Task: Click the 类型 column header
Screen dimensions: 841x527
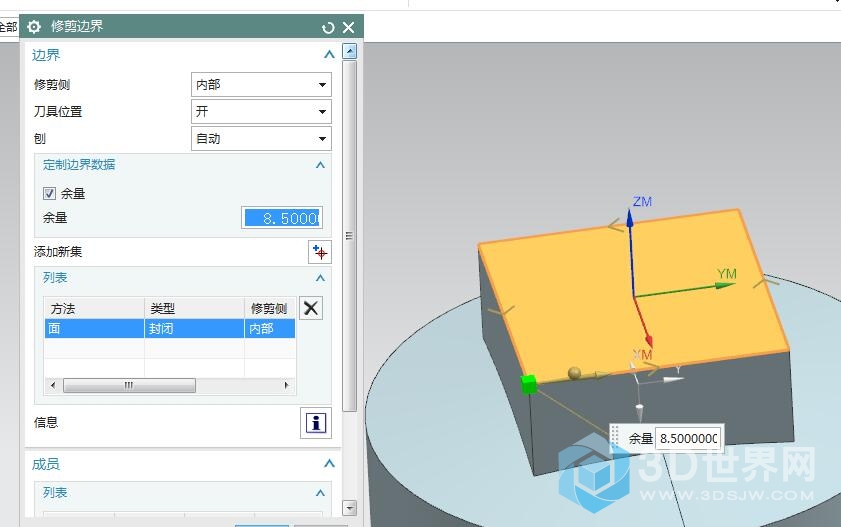Action: click(x=194, y=309)
